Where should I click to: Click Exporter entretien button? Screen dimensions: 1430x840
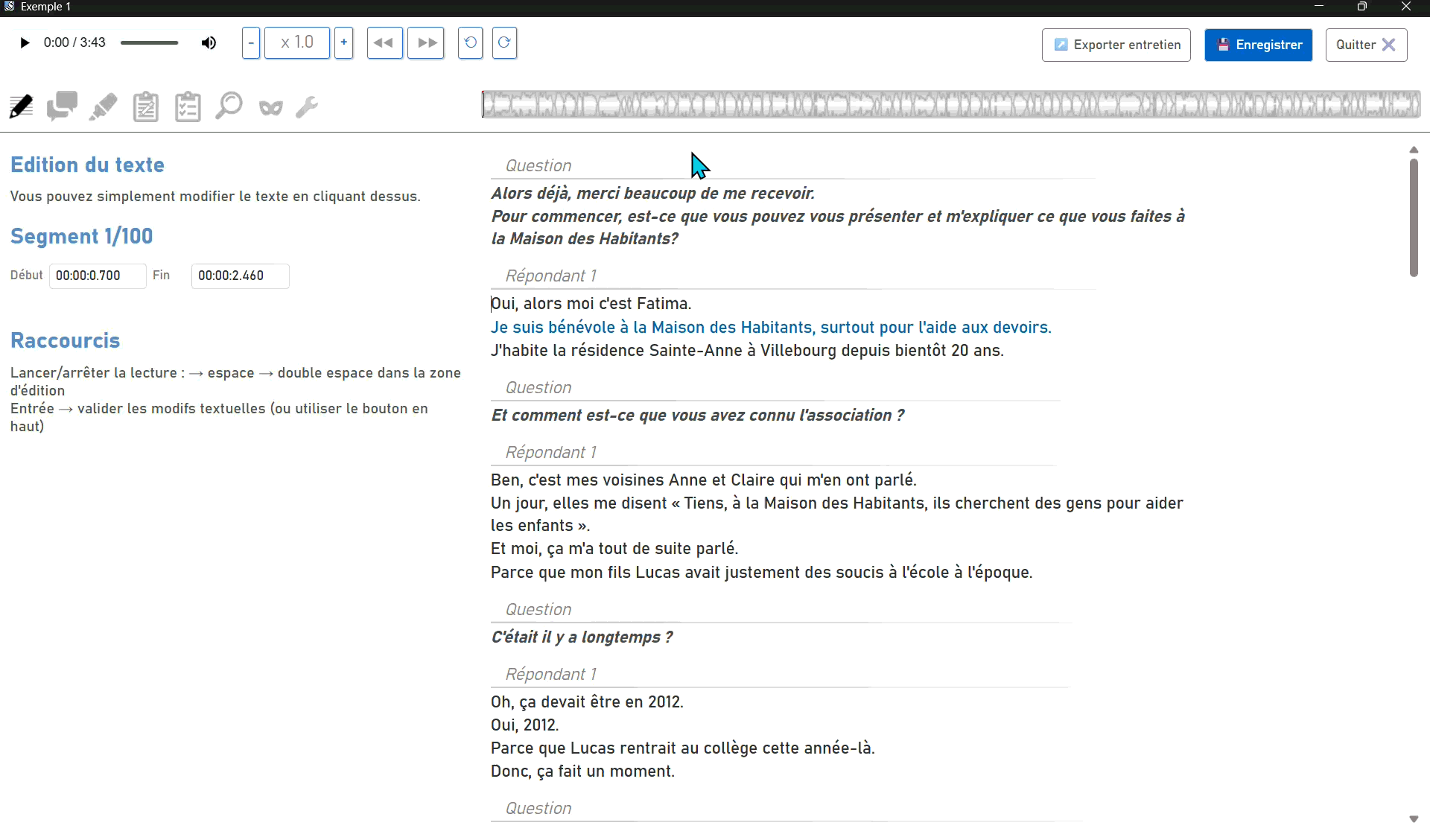coord(1116,45)
